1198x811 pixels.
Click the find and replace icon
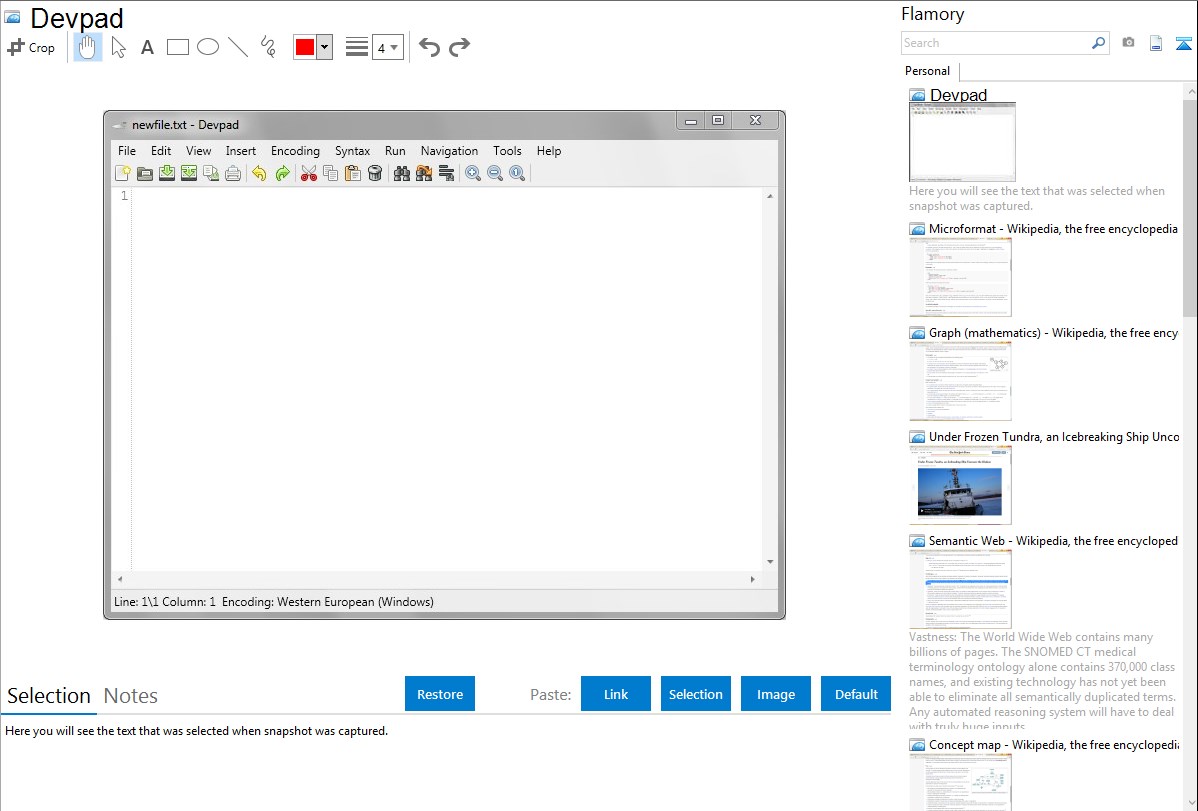click(x=424, y=174)
